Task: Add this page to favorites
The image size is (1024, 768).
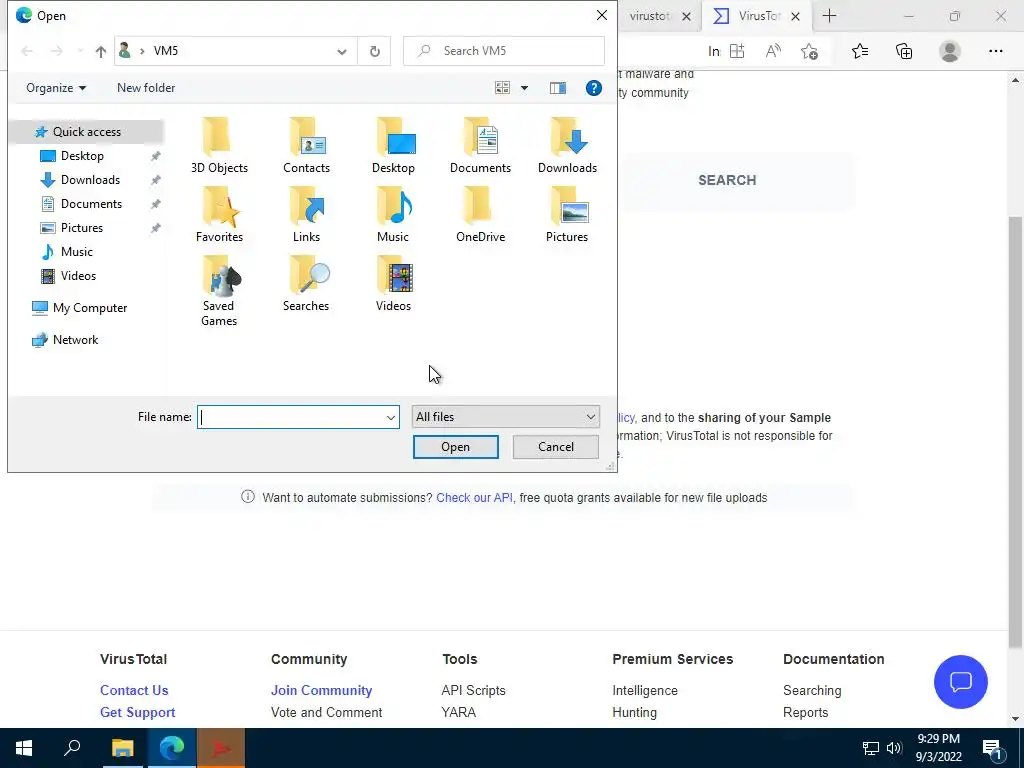Action: point(809,51)
